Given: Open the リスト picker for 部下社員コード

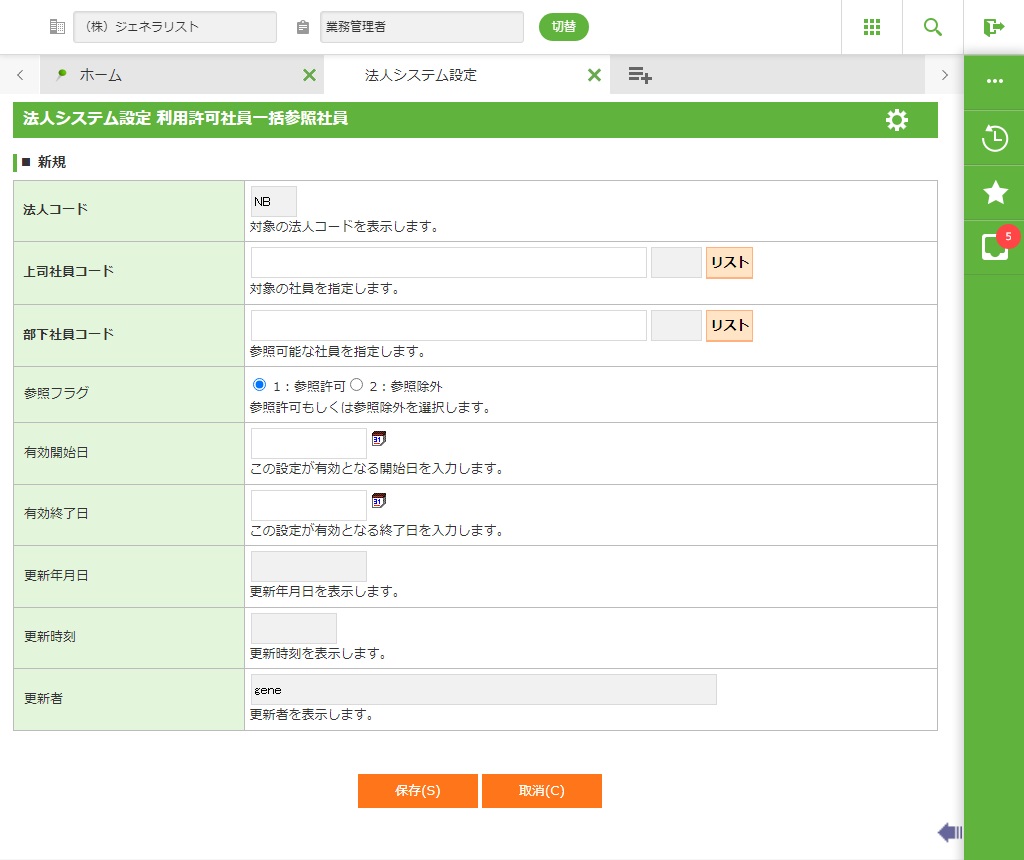Looking at the screenshot, I should (729, 325).
